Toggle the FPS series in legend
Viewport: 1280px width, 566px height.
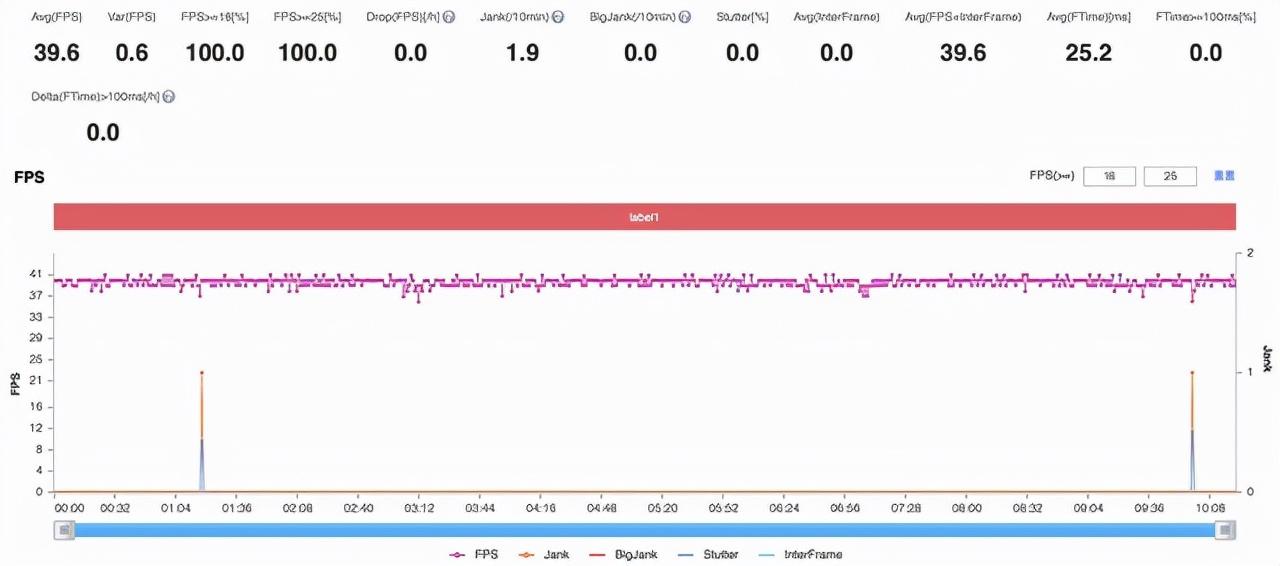click(474, 554)
